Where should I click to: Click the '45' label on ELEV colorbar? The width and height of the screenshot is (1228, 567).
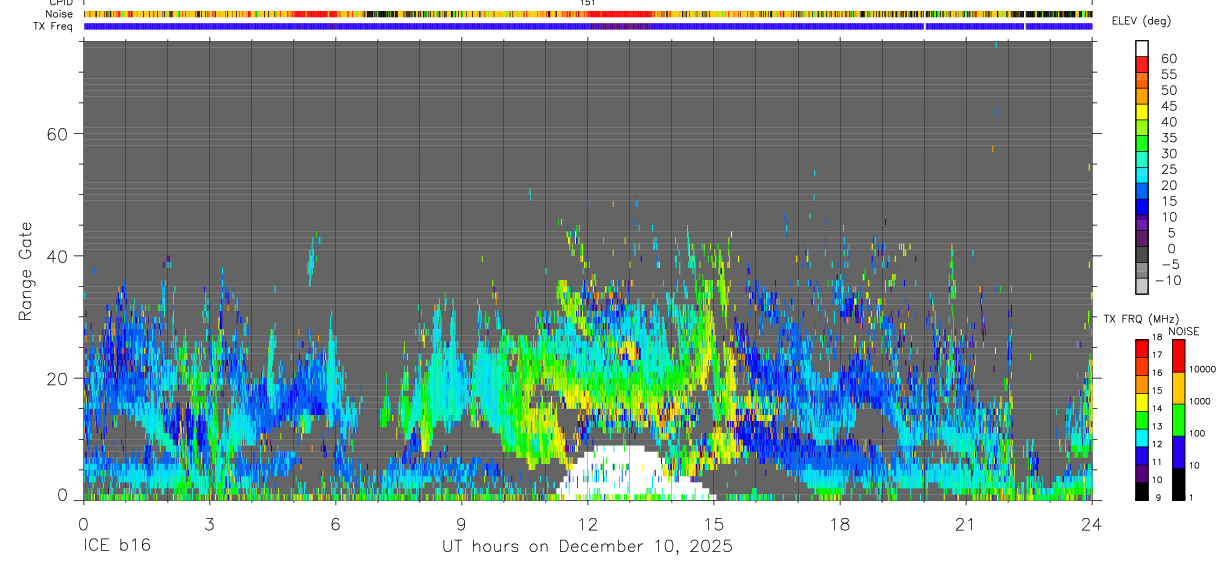point(1168,107)
